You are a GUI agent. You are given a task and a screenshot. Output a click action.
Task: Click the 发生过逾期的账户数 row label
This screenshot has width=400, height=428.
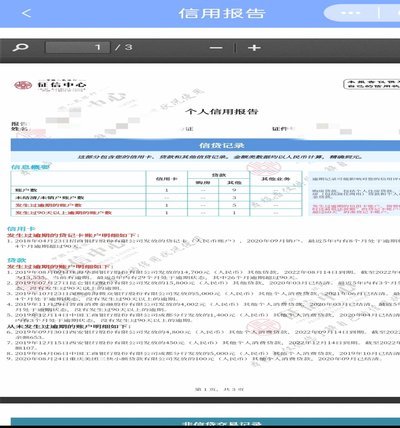(48, 205)
